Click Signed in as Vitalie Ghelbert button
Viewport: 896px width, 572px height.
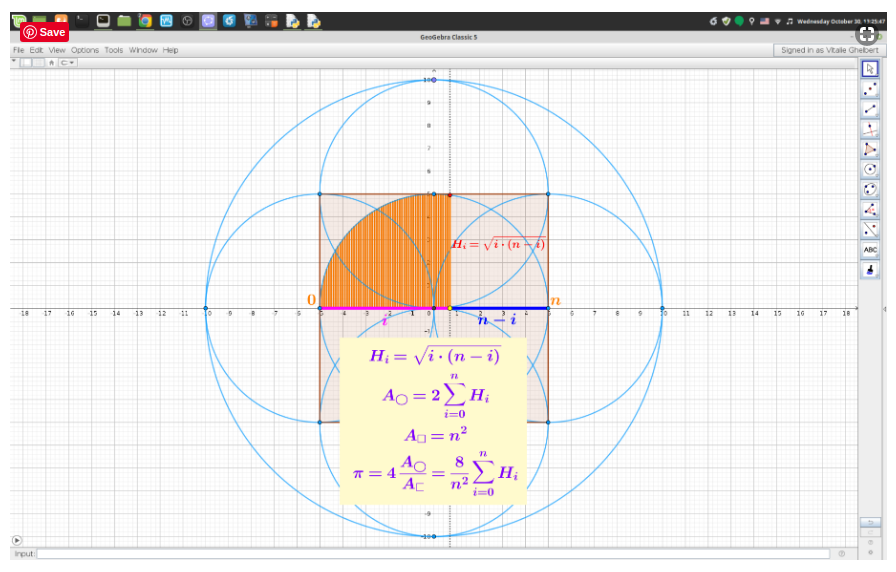click(x=829, y=50)
